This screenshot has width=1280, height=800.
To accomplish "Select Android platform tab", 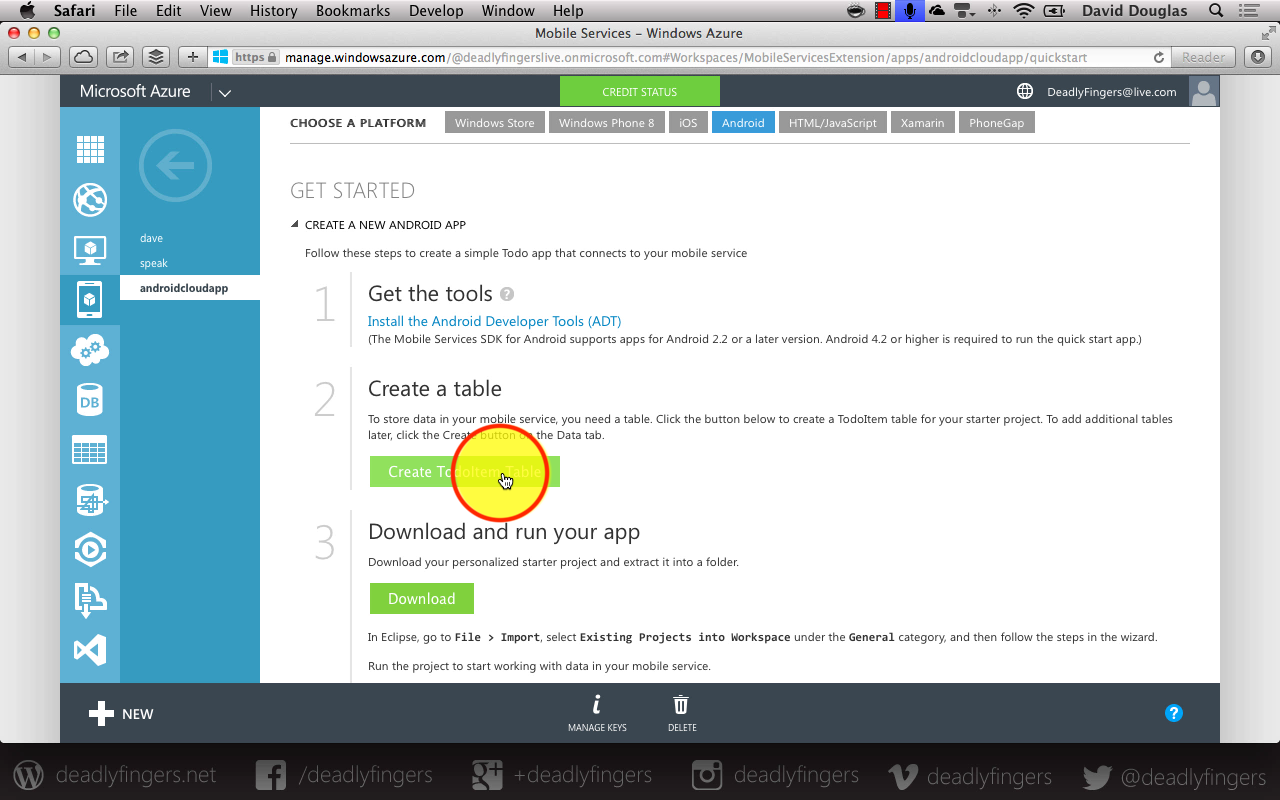I will 743,123.
